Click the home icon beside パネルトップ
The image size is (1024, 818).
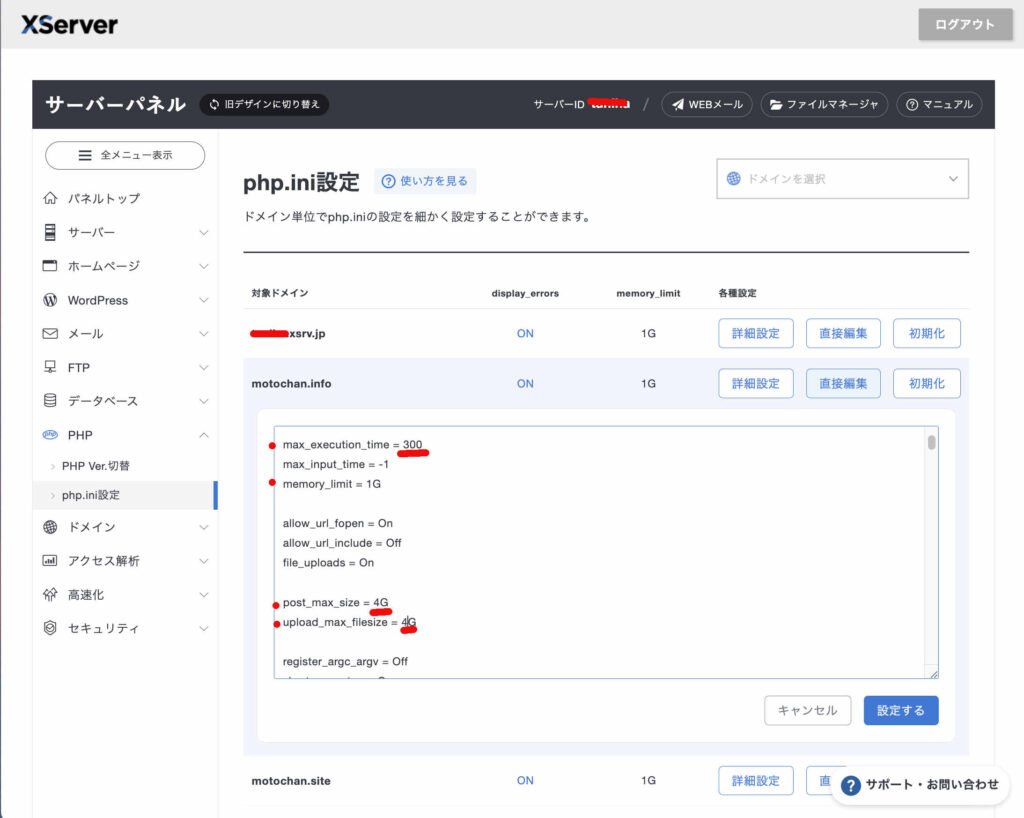tap(50, 198)
